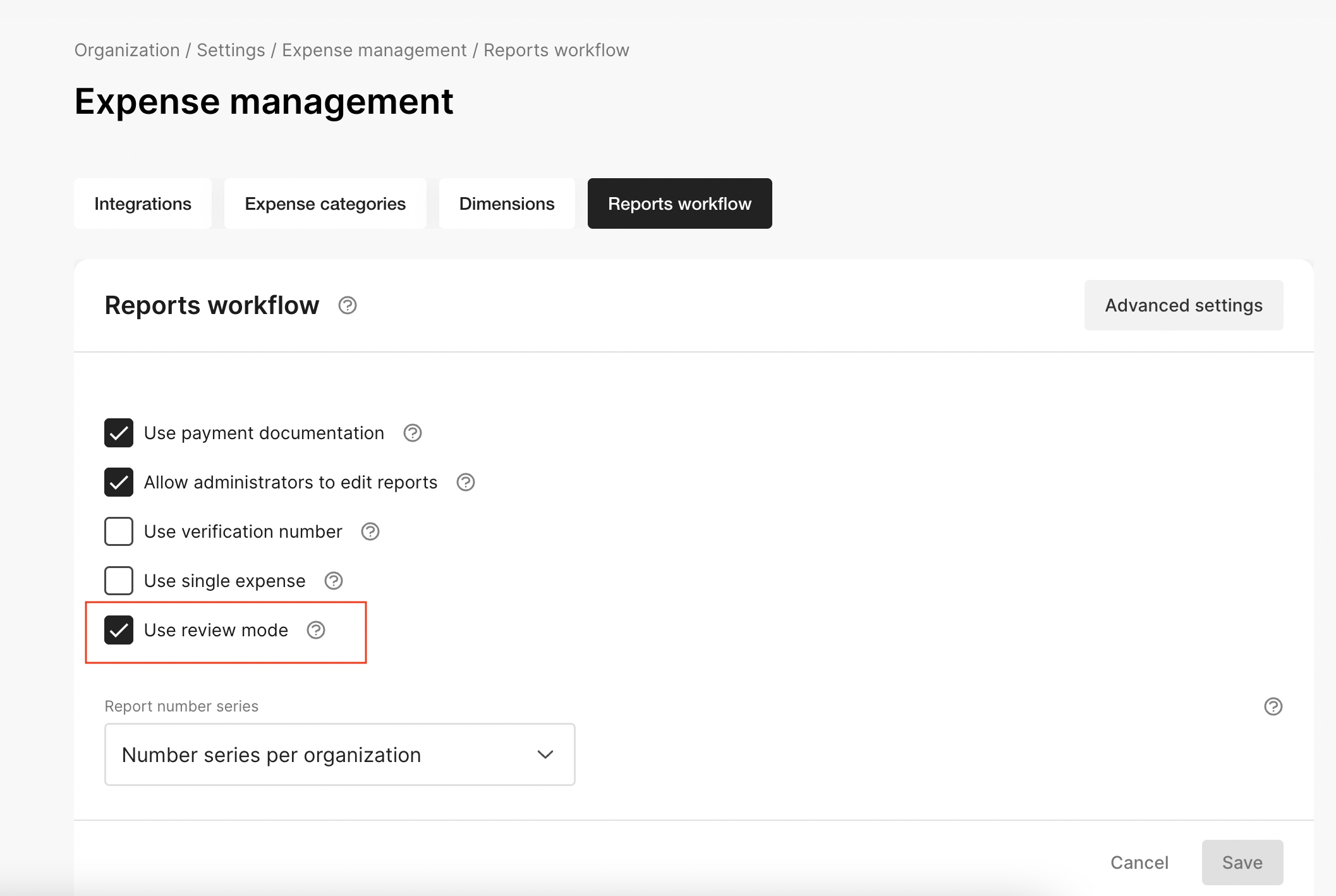This screenshot has height=896, width=1336.
Task: Enable Use single expense checkbox
Action: click(119, 580)
